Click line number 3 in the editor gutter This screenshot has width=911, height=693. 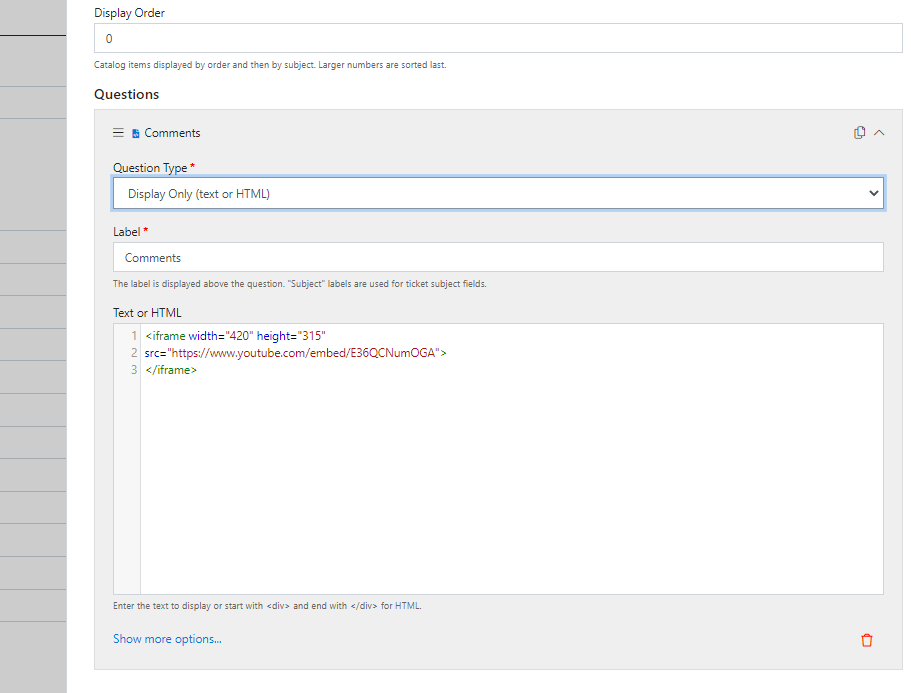134,369
